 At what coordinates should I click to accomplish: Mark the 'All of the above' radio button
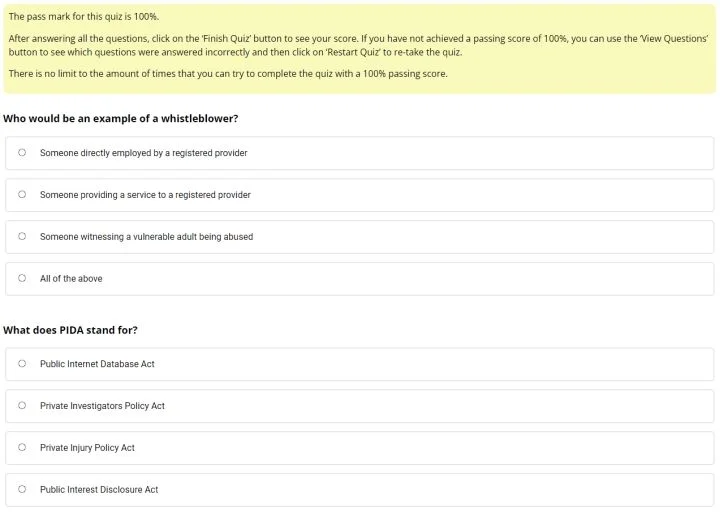[22, 279]
